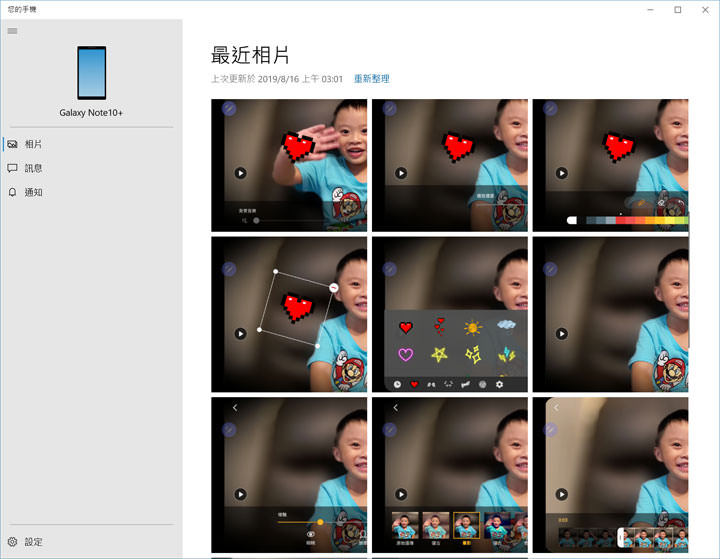Click the pink outlined heart sticker
The image size is (720, 559).
click(405, 354)
